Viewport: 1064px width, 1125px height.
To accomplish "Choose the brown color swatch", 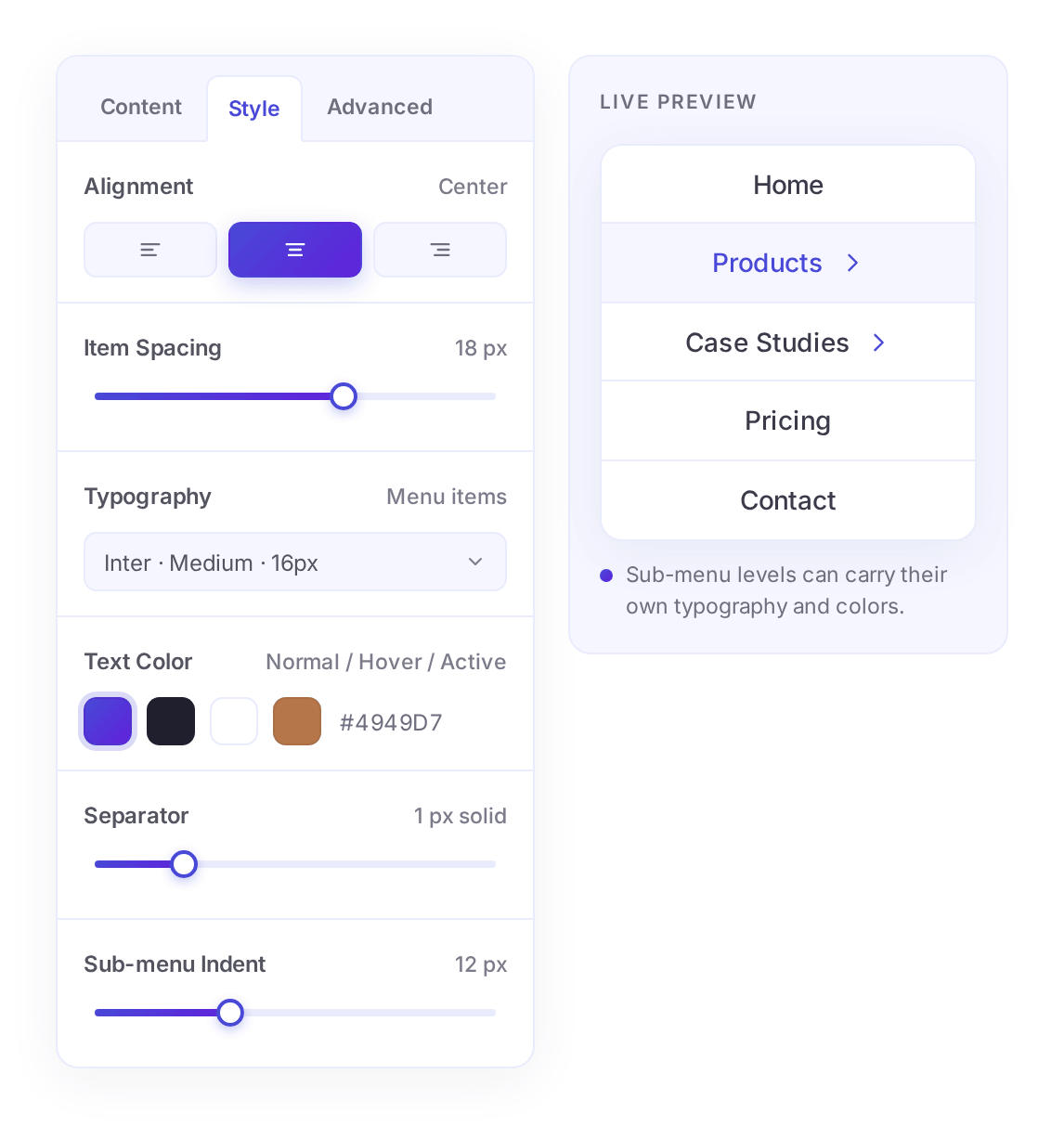I will pos(297,721).
